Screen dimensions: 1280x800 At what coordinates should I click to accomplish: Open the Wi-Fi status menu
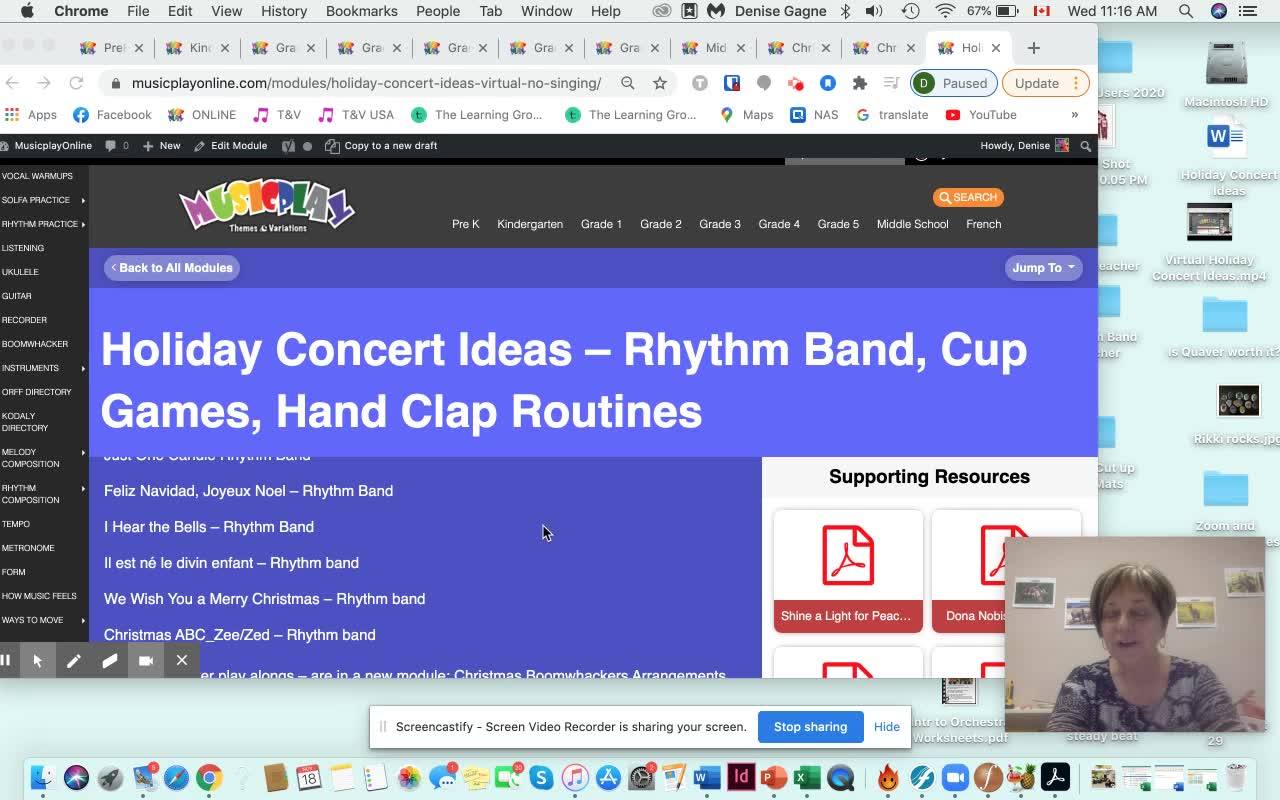[x=945, y=11]
